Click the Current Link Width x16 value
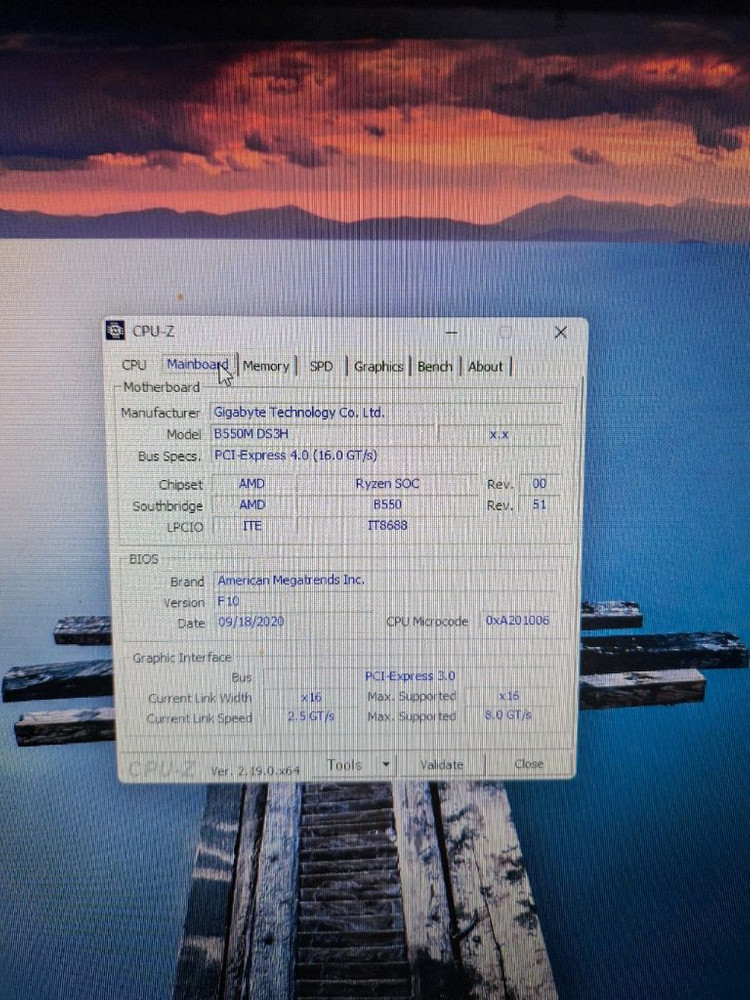 point(311,698)
